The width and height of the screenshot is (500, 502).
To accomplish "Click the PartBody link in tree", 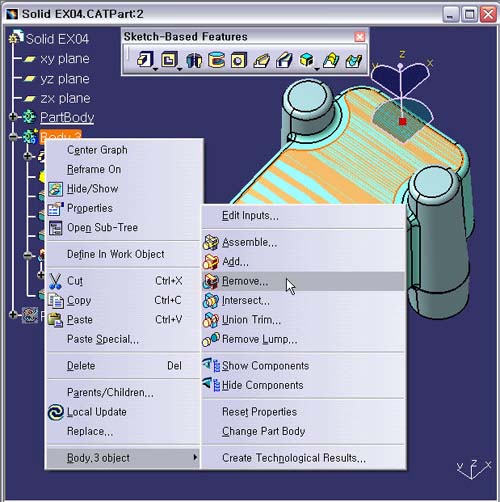I will click(x=67, y=117).
